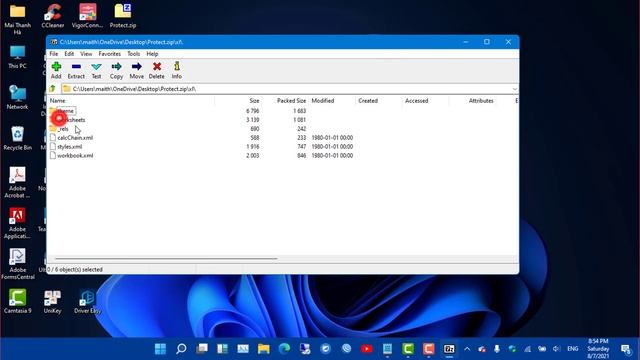This screenshot has width=640, height=360.
Task: Click the VigorConn desktop icon
Action: click(87, 16)
